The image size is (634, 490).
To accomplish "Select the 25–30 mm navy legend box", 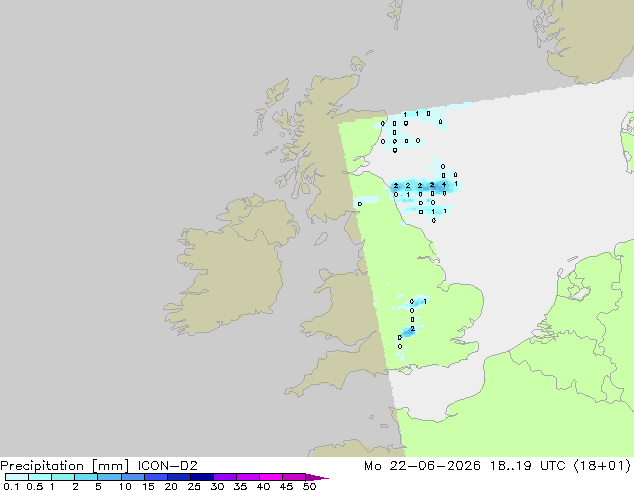I will click(x=201, y=477).
